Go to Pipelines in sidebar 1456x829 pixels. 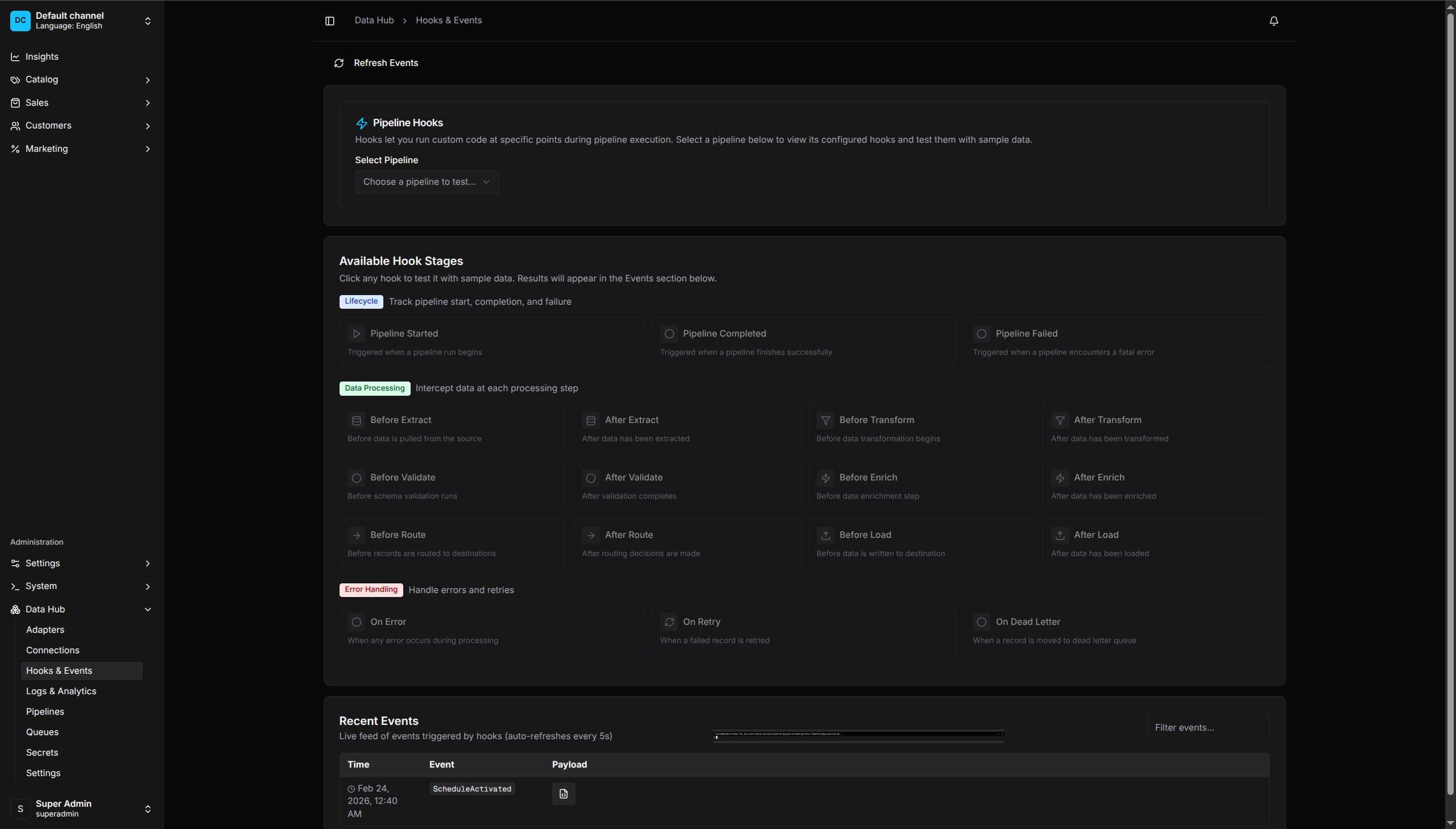point(45,711)
